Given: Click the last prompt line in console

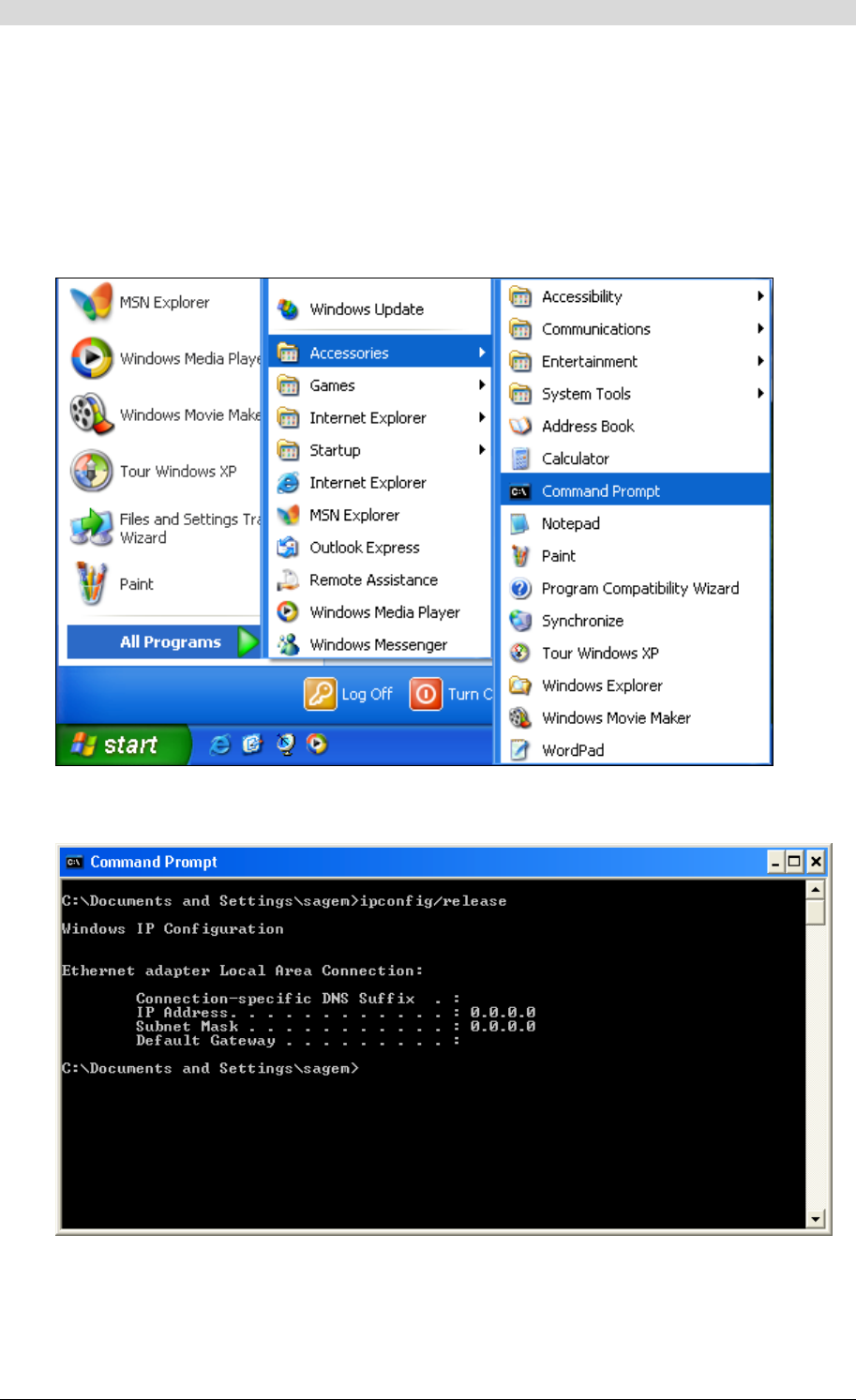Looking at the screenshot, I should coord(210,1069).
